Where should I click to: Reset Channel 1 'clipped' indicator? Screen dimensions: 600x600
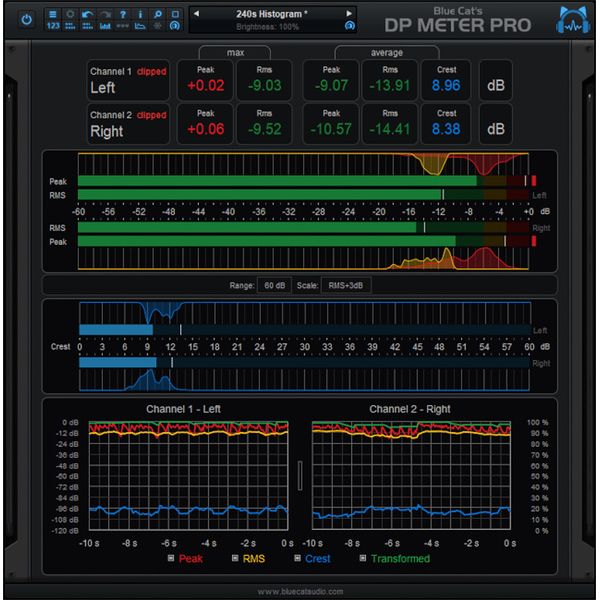152,71
